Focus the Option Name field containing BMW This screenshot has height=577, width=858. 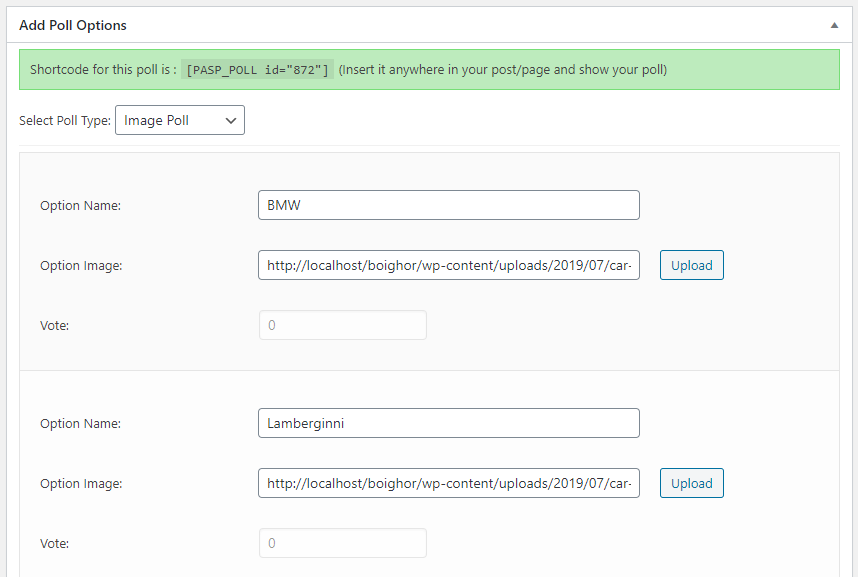tap(448, 205)
